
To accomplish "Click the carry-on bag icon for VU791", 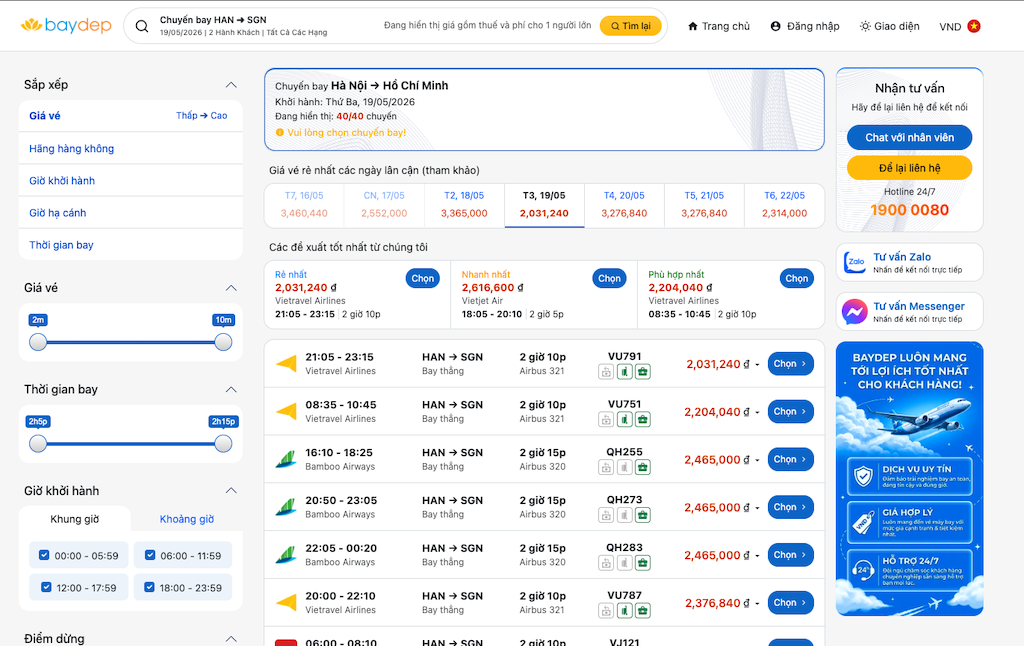I will pos(643,372).
